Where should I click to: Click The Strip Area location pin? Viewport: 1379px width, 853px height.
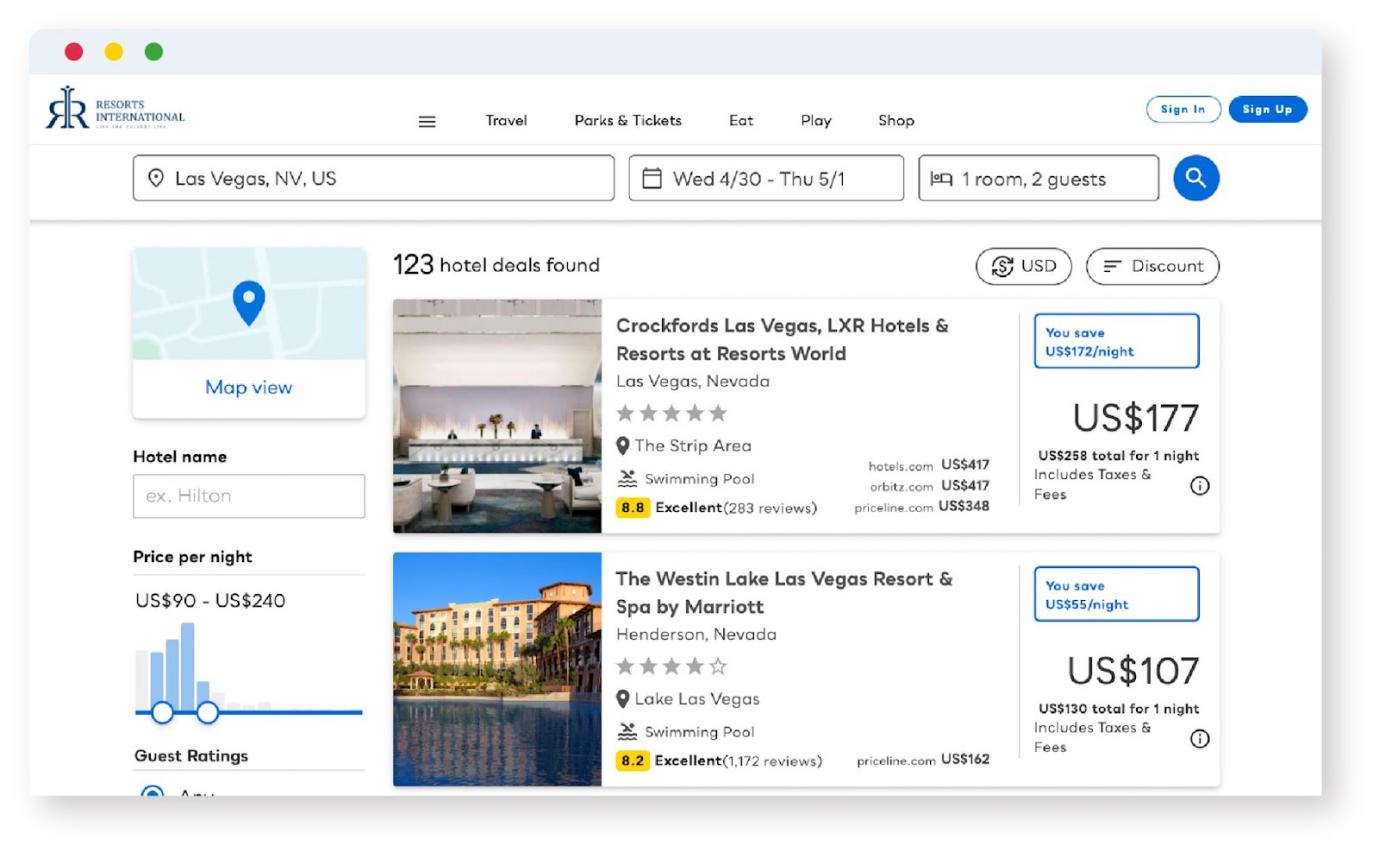tap(623, 446)
